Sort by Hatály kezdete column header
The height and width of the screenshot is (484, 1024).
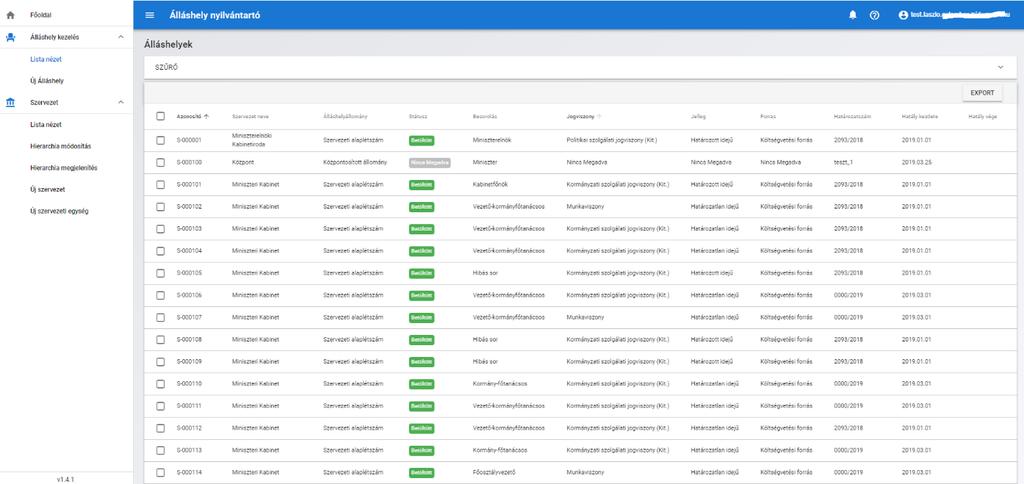[920, 116]
